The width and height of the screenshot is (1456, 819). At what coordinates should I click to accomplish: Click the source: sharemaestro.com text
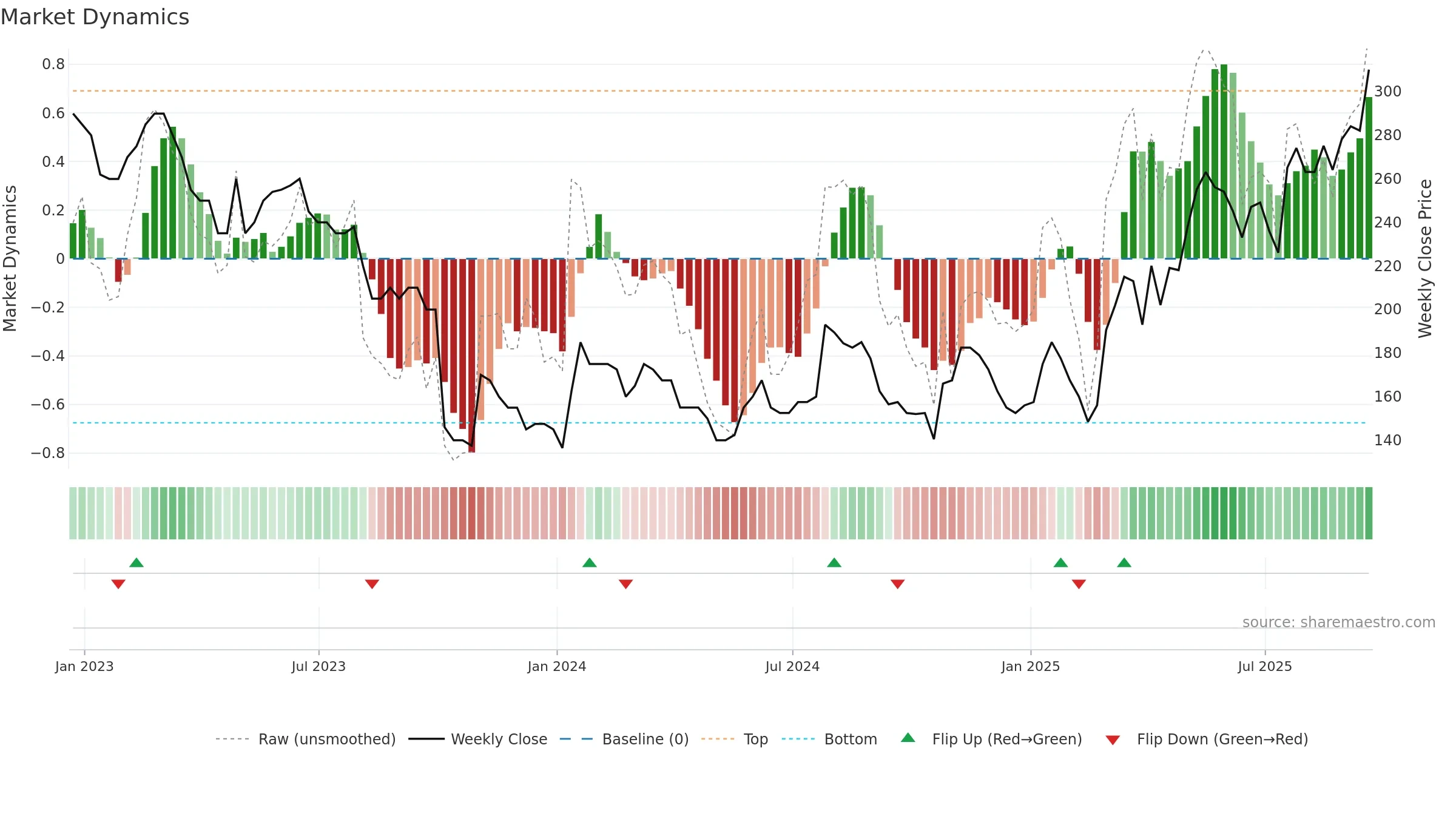tap(1339, 622)
